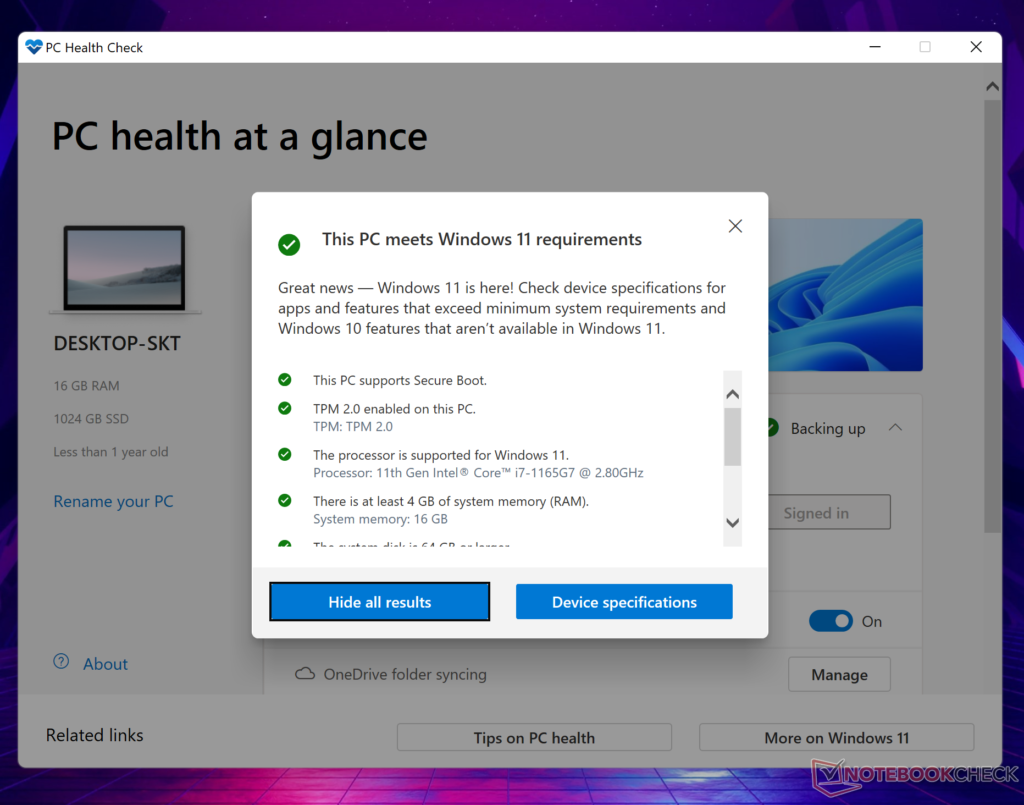Collapse the Backing up section
This screenshot has width=1024, height=805.
tap(896, 427)
